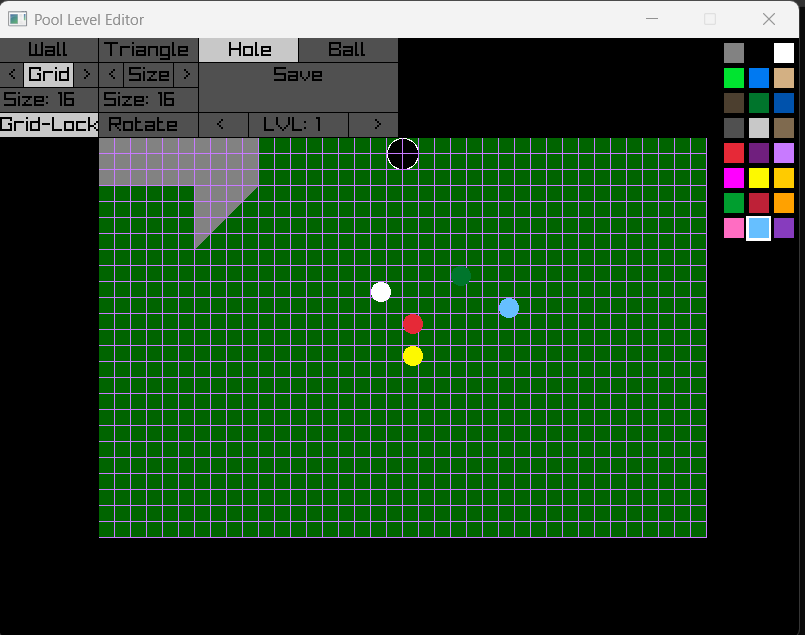The image size is (805, 635).
Task: Decrease grid size with left arrow beside Grid
Action: point(12,75)
